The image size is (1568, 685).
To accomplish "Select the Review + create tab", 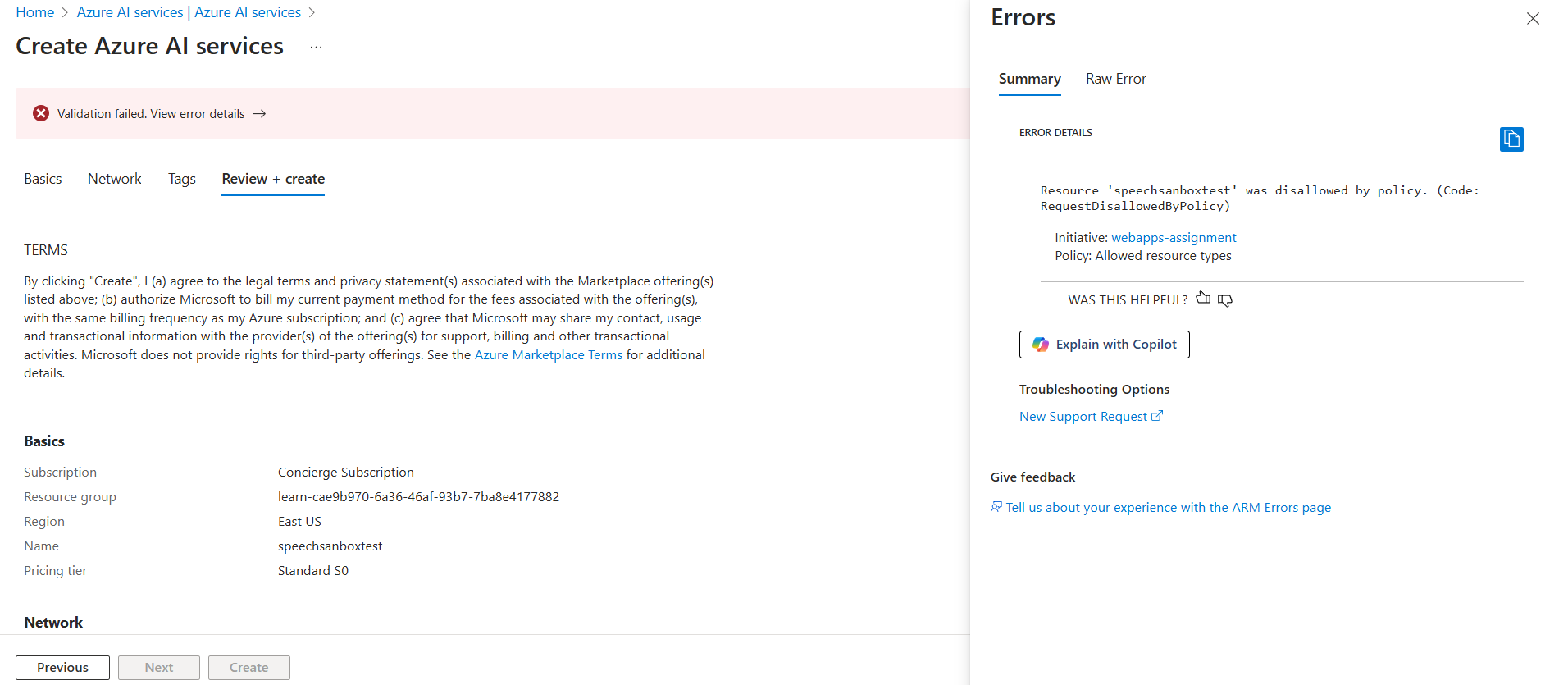I will (273, 179).
